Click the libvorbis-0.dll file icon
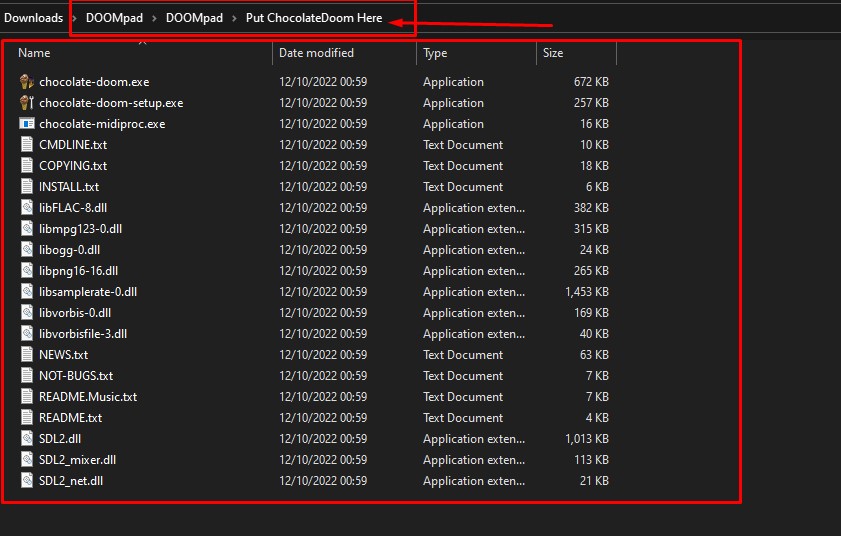 click(x=26, y=313)
